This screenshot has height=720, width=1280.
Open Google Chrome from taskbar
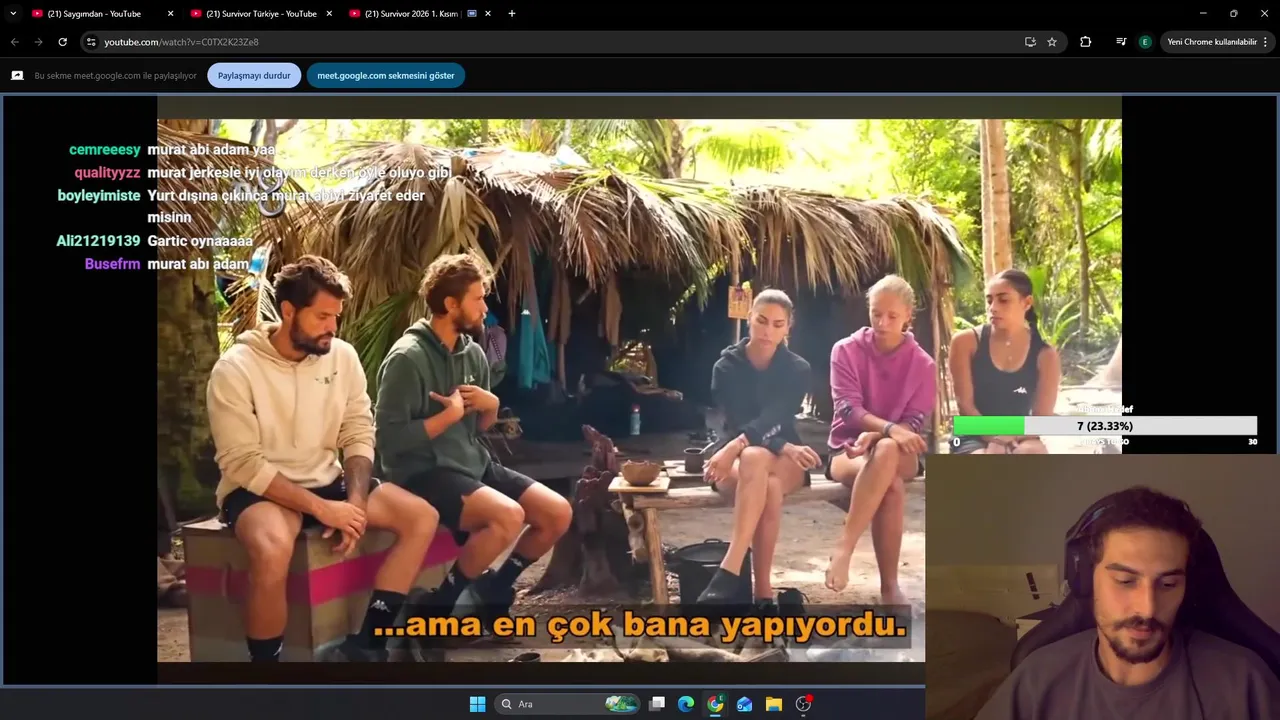[x=715, y=704]
